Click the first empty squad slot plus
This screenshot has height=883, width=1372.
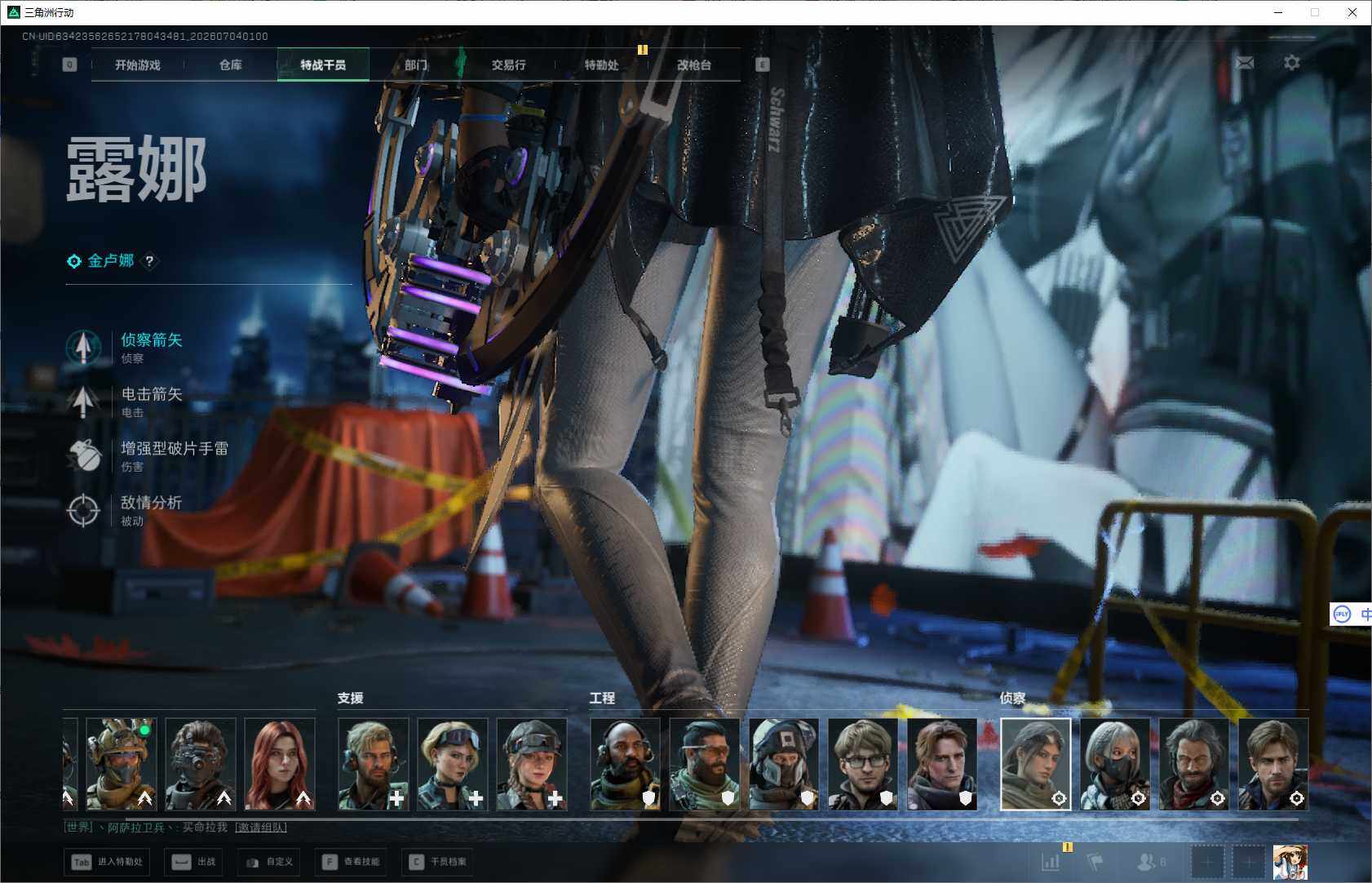click(1207, 862)
